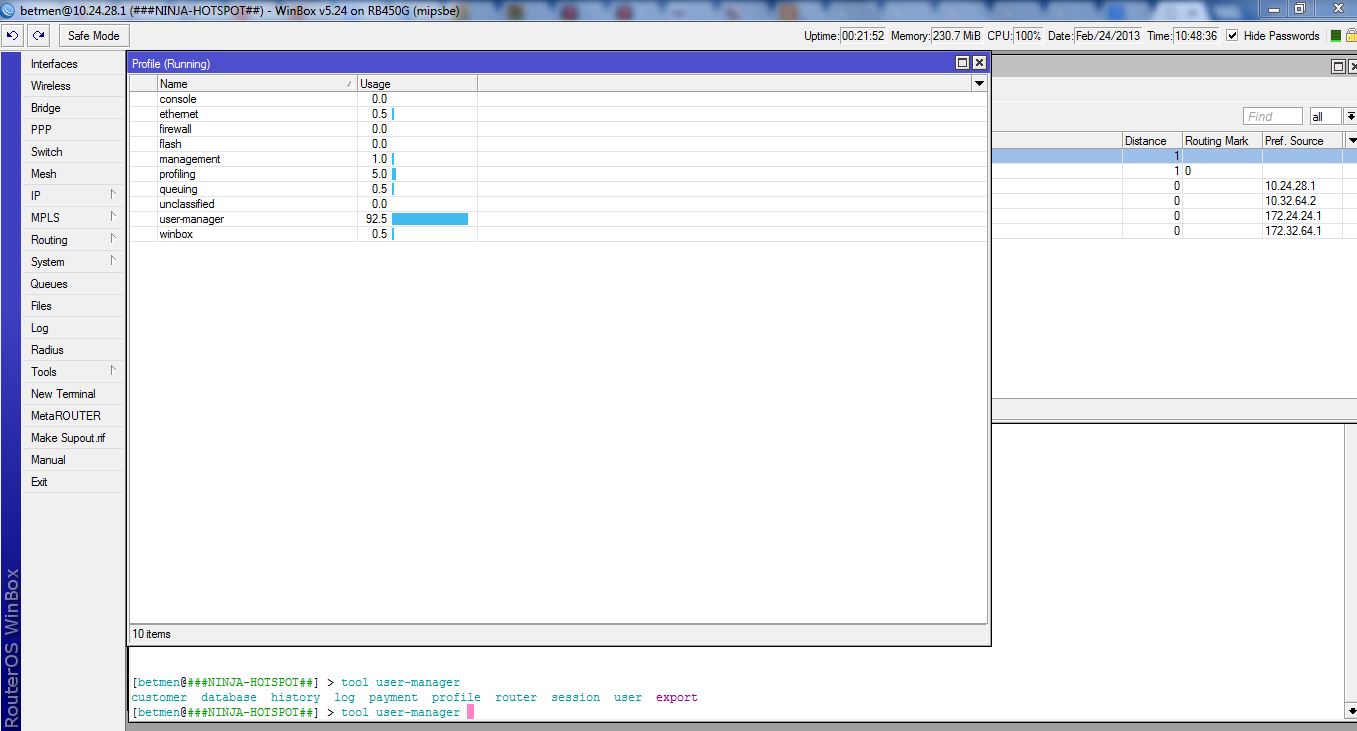This screenshot has width=1357, height=731.
Task: Click the yellow padlock icon
Action: 1350,36
